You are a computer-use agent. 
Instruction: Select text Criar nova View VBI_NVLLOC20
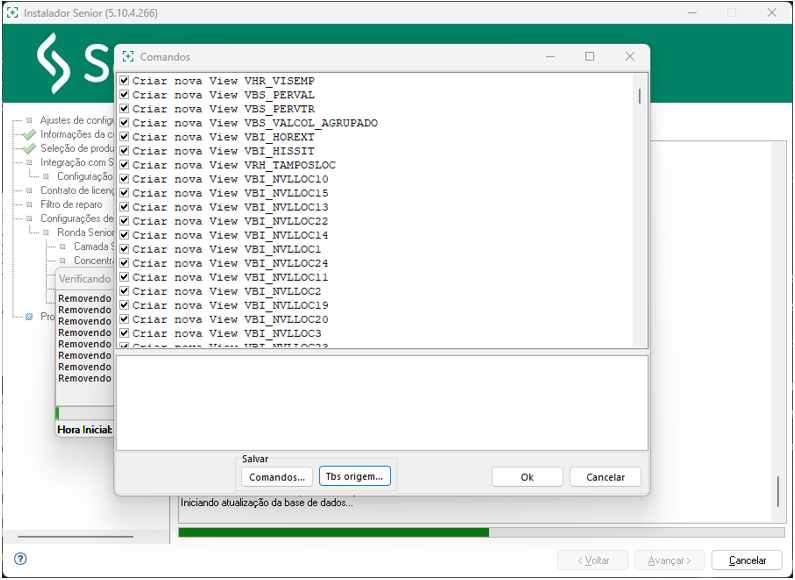pyautogui.click(x=230, y=320)
